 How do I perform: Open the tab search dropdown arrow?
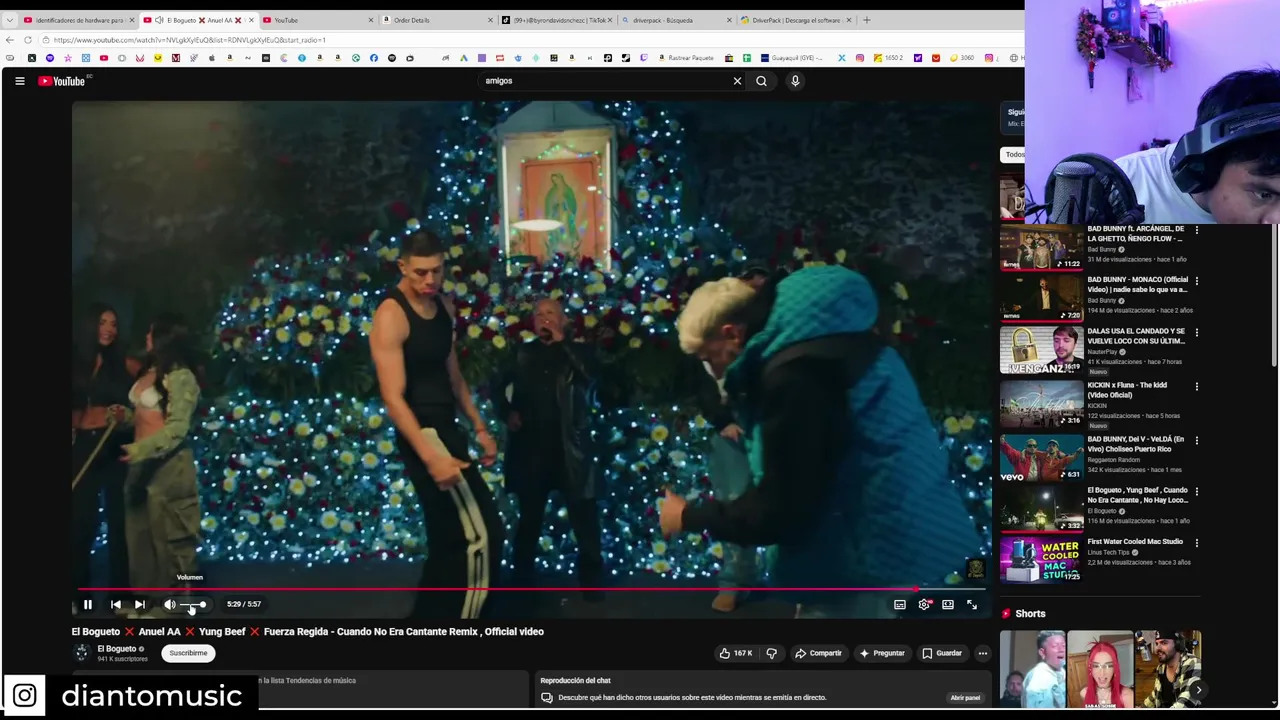click(x=8, y=20)
